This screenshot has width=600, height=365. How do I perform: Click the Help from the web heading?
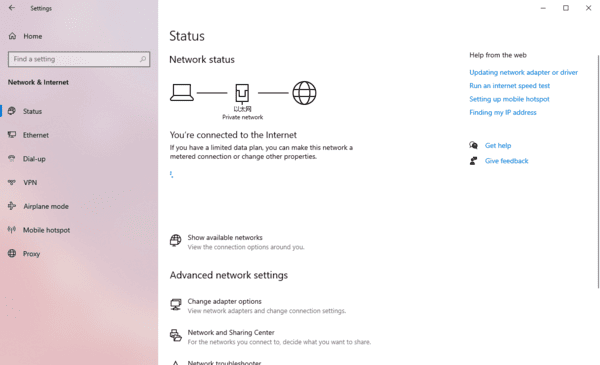[498, 55]
